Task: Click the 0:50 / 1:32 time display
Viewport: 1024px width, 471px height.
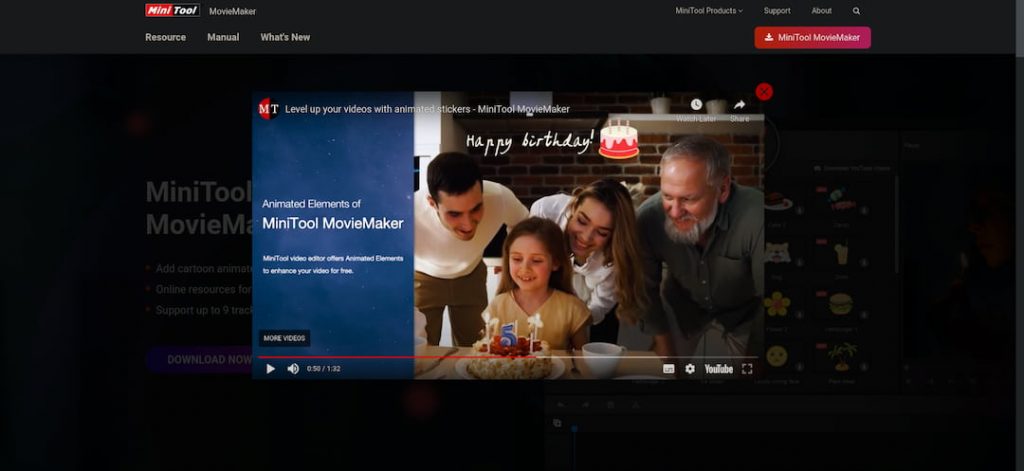Action: point(323,369)
